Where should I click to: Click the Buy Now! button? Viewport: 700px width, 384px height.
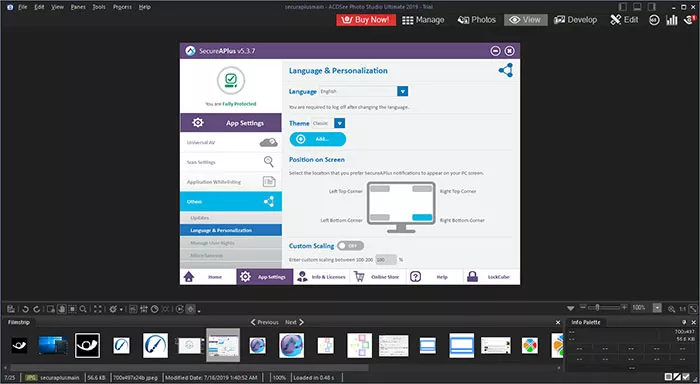[x=366, y=20]
